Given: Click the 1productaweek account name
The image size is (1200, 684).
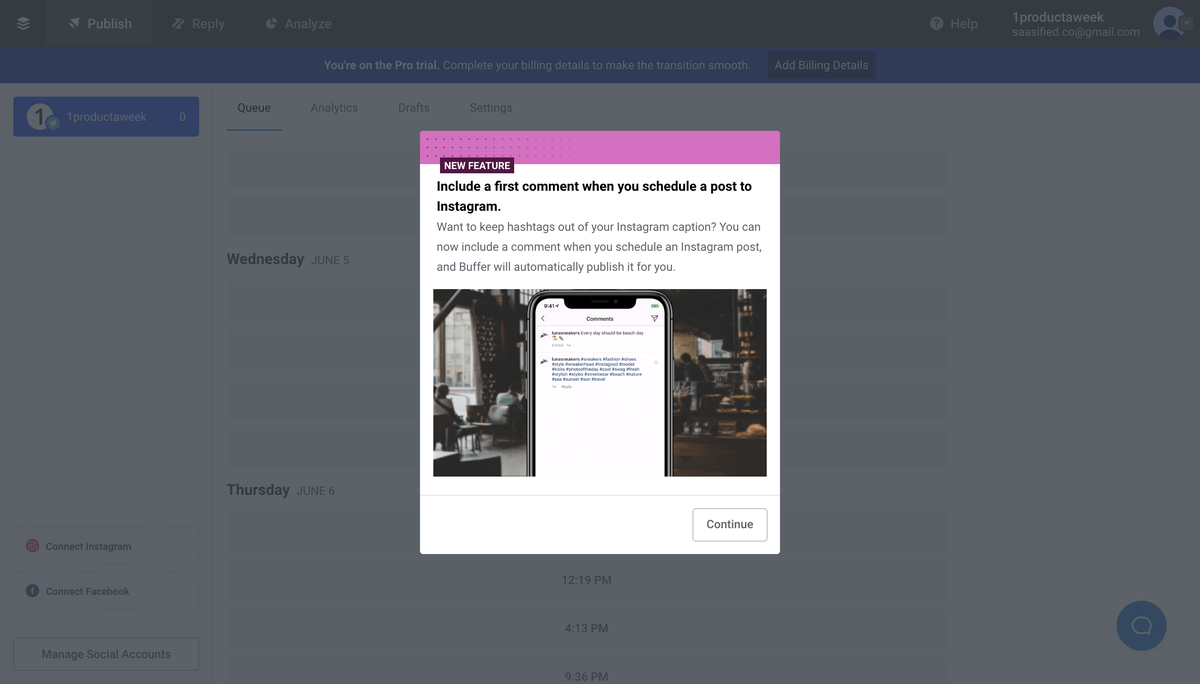Looking at the screenshot, I should (1058, 17).
